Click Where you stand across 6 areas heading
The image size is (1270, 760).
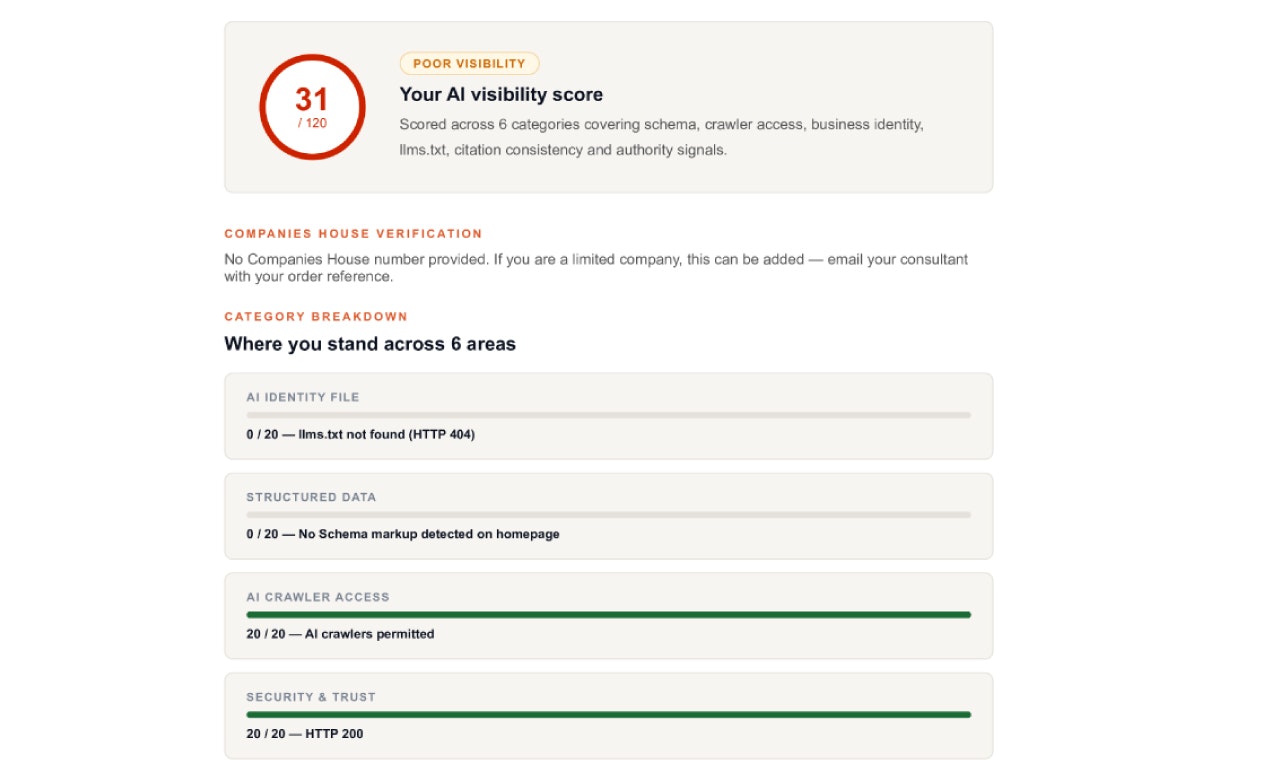click(370, 344)
